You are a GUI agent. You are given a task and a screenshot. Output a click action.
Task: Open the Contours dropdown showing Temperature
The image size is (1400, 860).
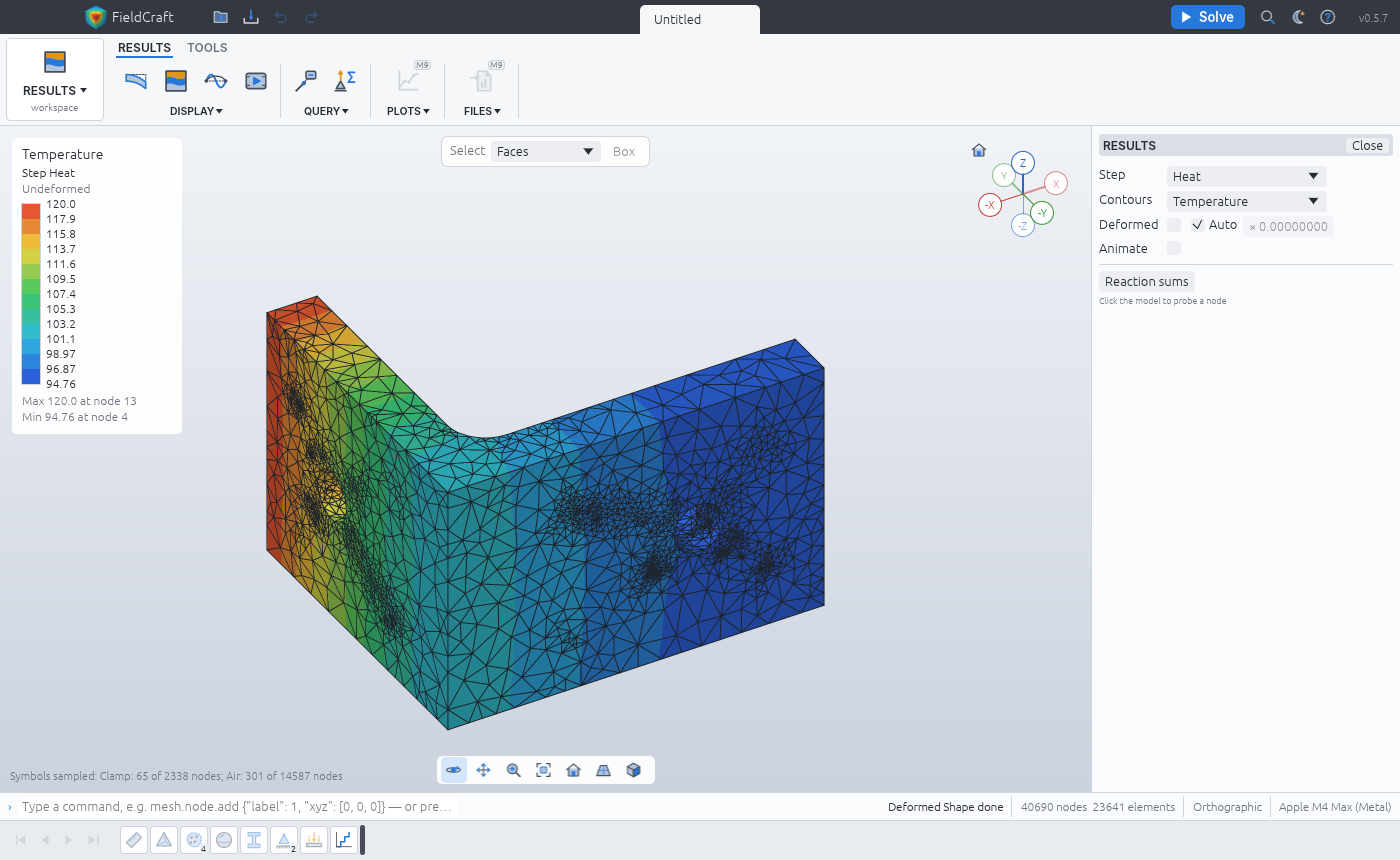point(1246,201)
